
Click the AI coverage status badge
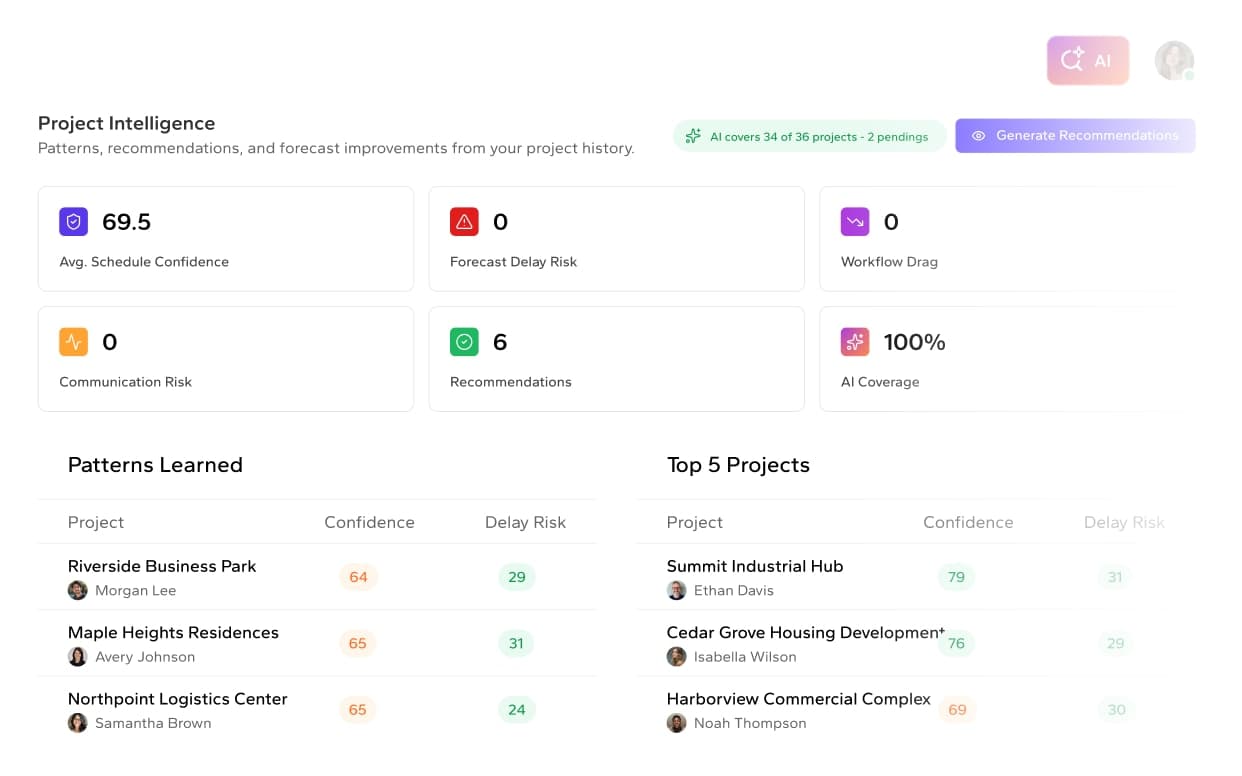[809, 136]
